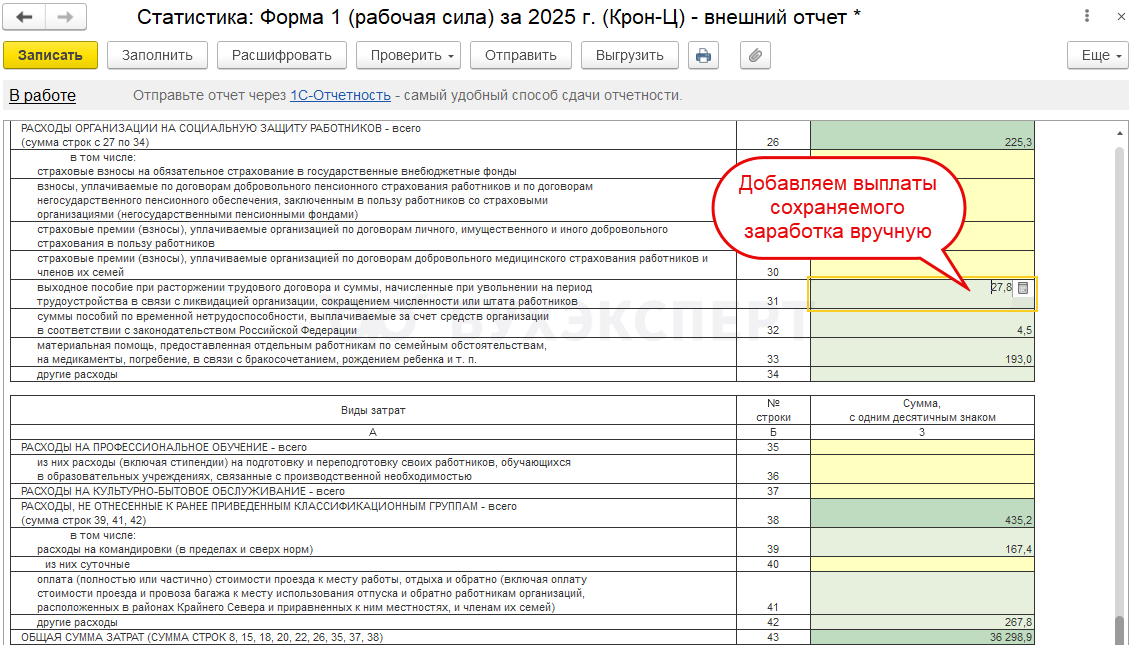The image size is (1132, 645).
Task: Close the report form with X
Action: [1121, 17]
